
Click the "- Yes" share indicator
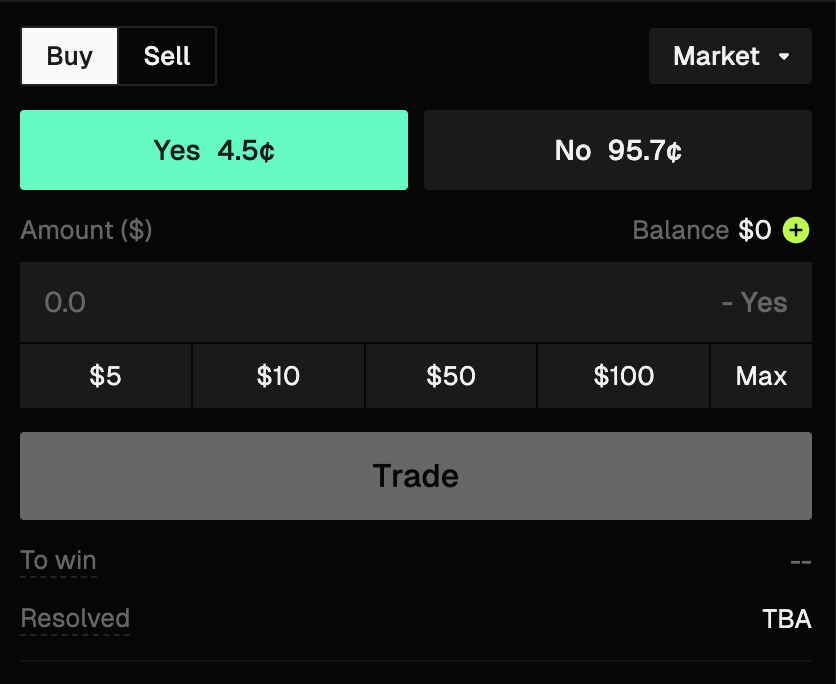pyautogui.click(x=754, y=302)
